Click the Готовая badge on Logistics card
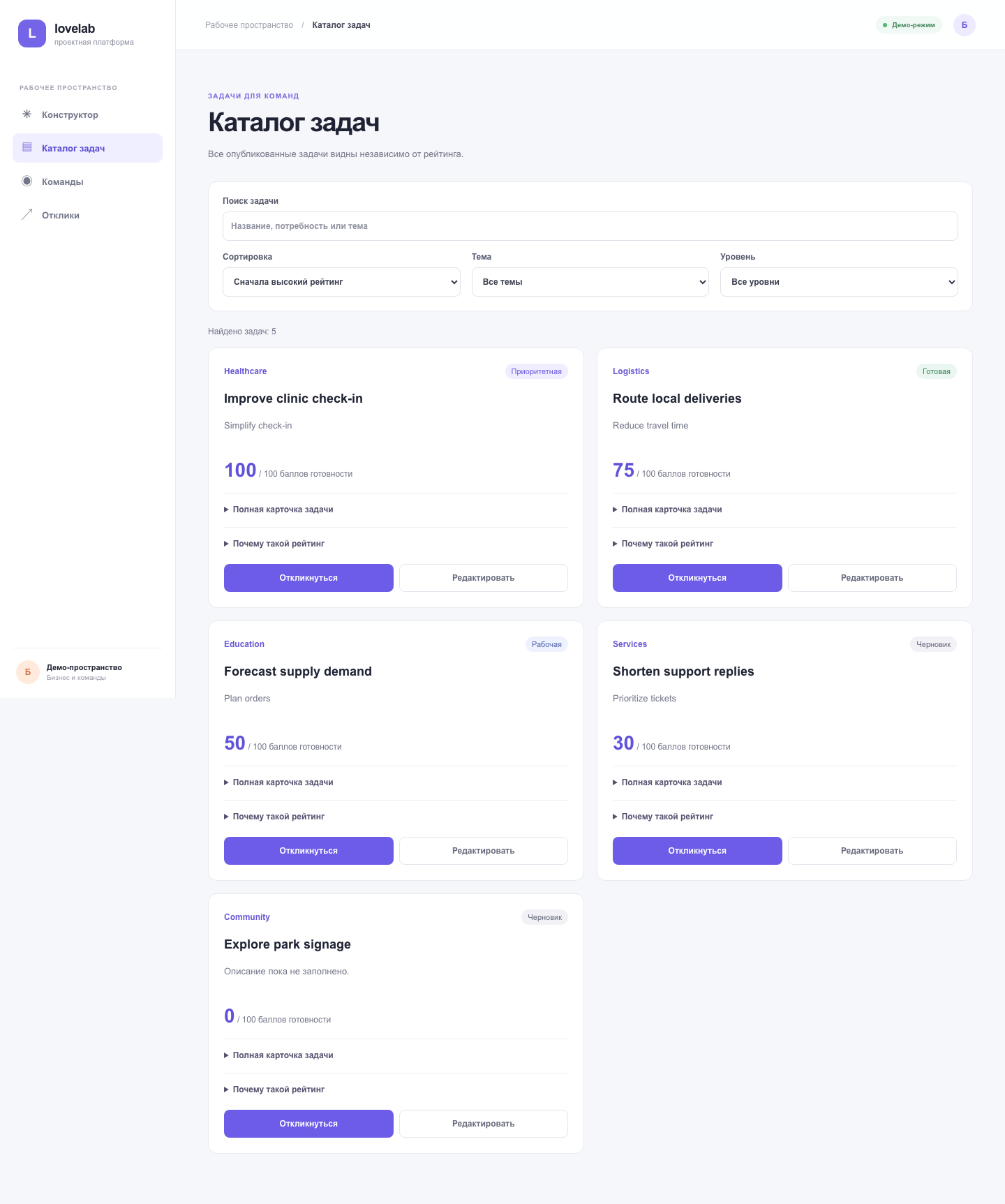1005x1204 pixels. coord(937,371)
